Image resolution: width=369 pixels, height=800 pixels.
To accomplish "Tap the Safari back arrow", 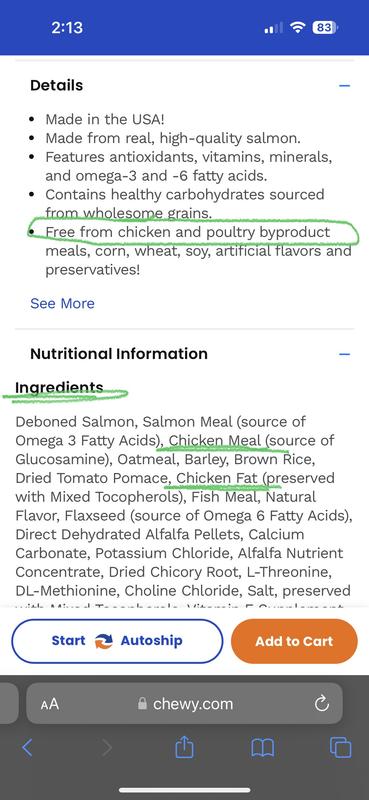I will pyautogui.click(x=27, y=748).
